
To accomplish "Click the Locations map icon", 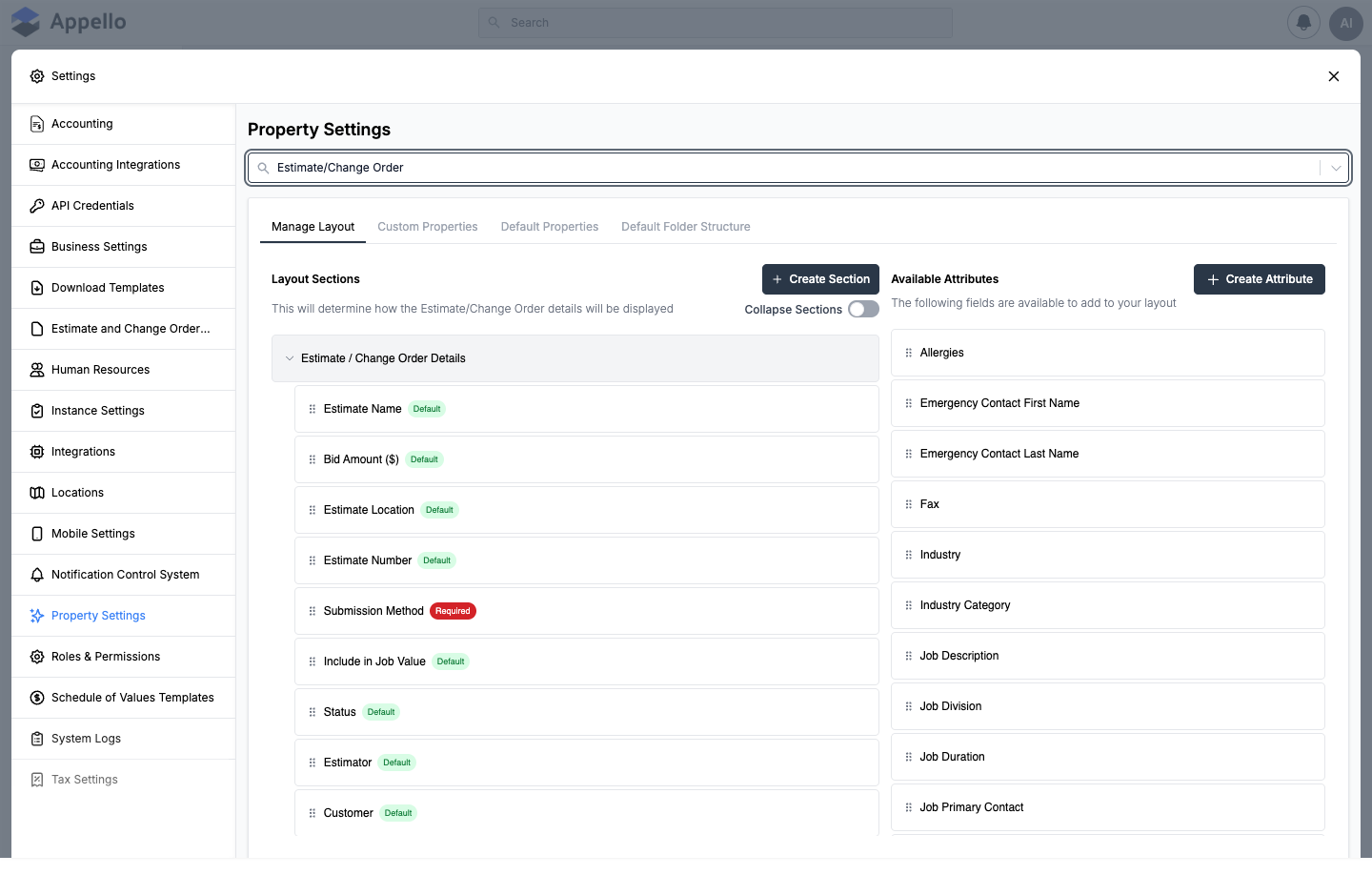I will point(37,493).
